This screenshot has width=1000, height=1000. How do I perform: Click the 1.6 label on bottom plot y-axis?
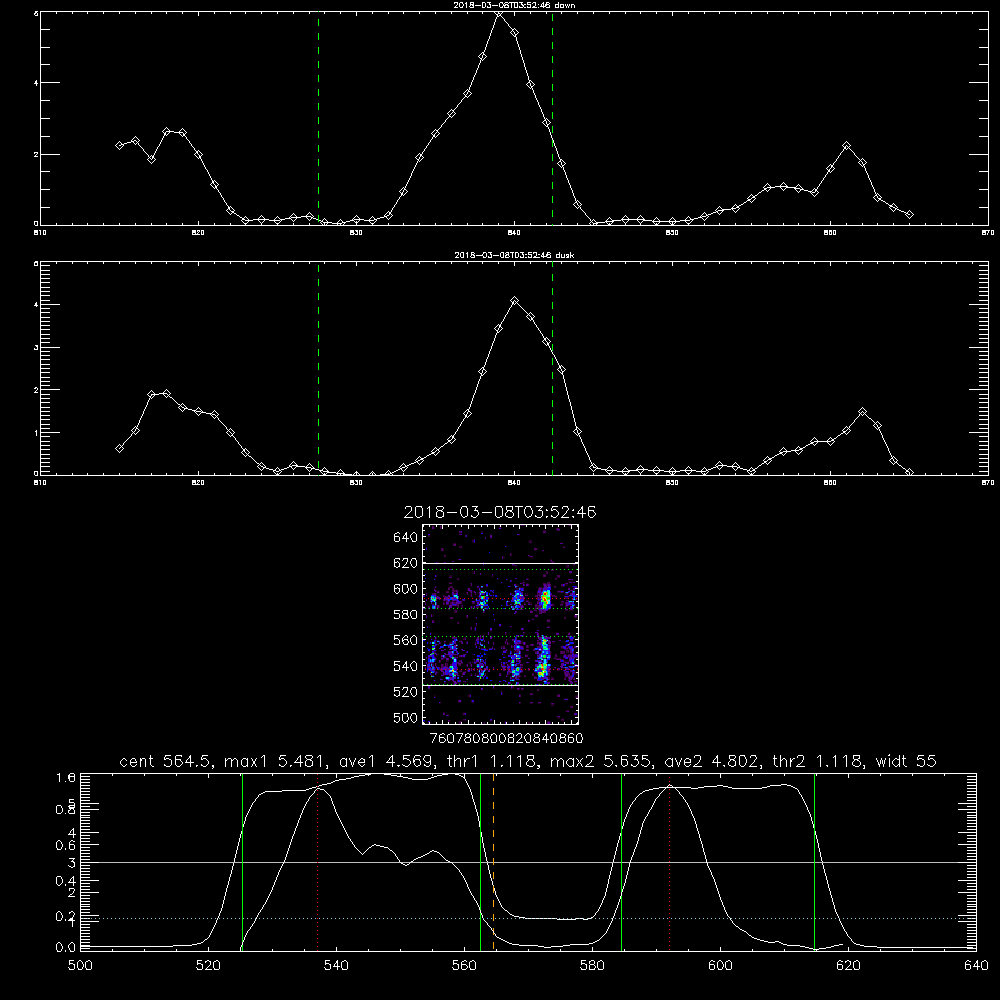66,778
